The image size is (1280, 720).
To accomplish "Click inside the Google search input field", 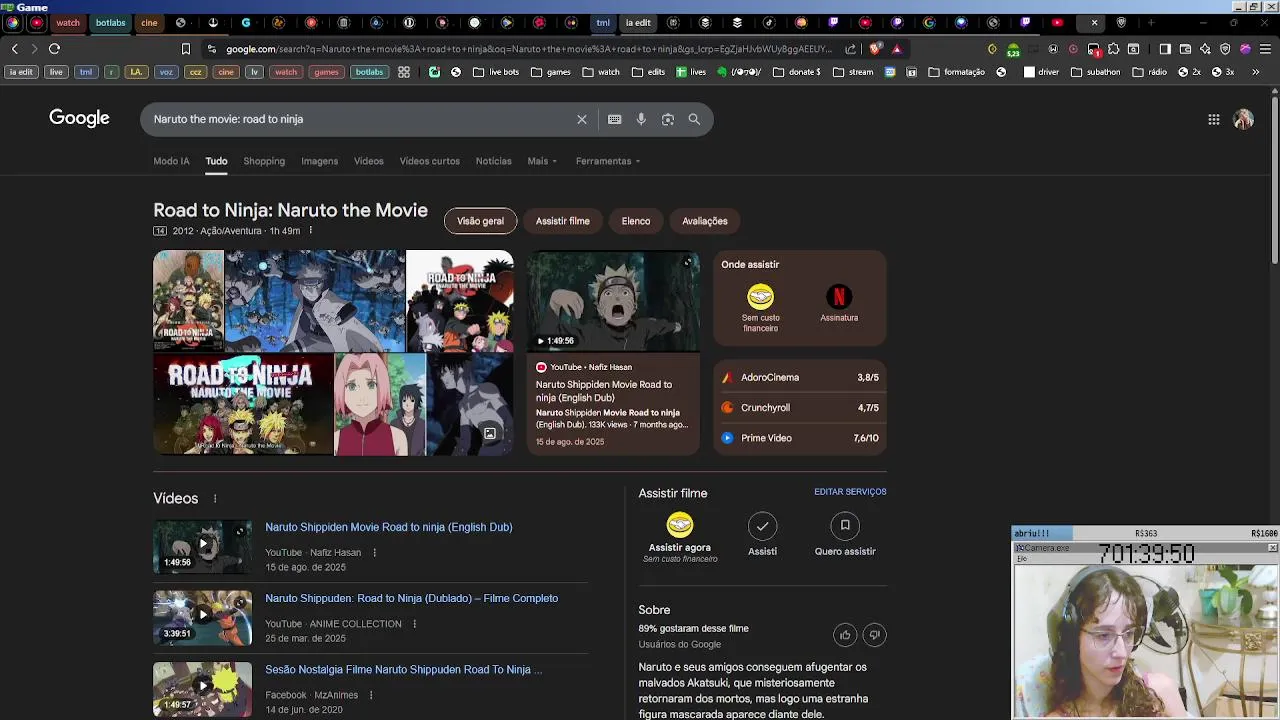I will (360, 119).
